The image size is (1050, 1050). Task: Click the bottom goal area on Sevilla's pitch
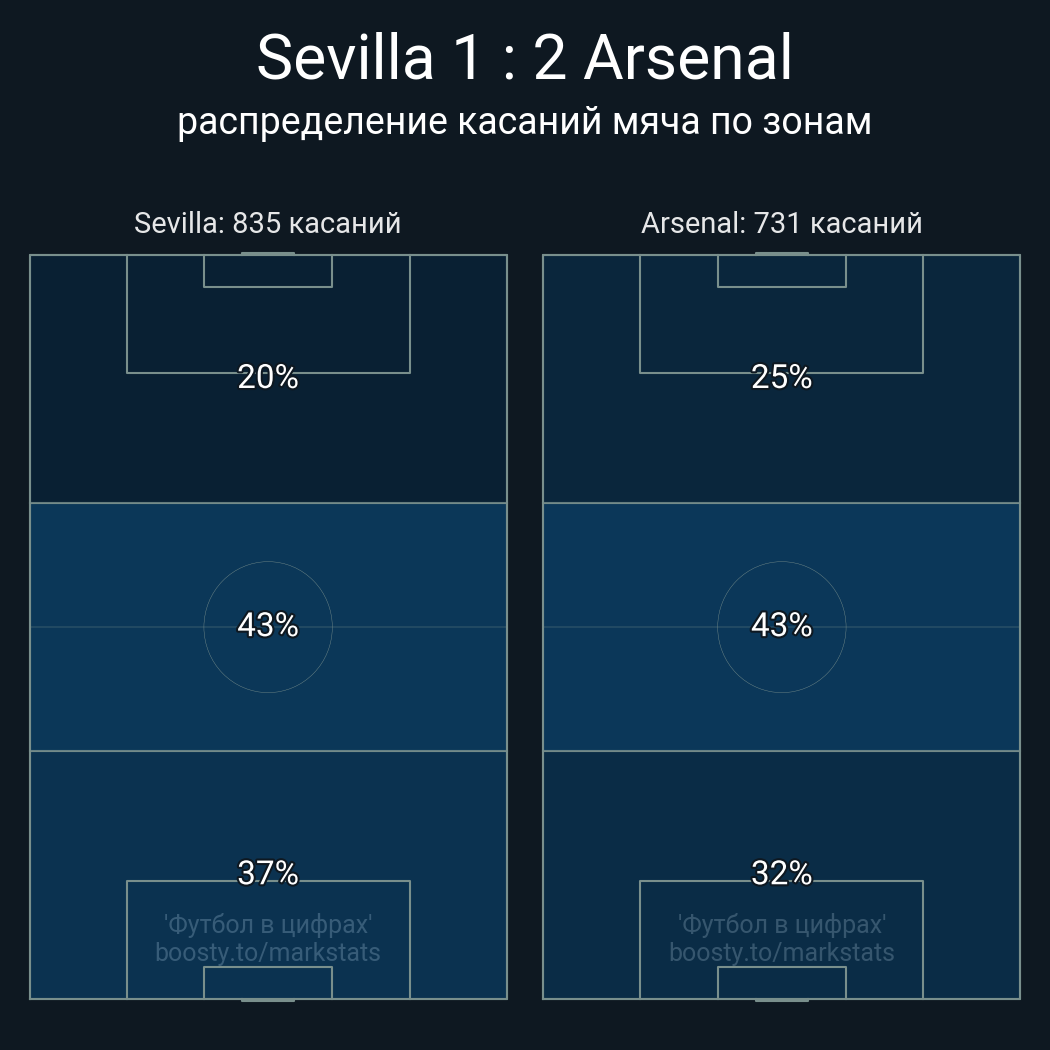(268, 983)
